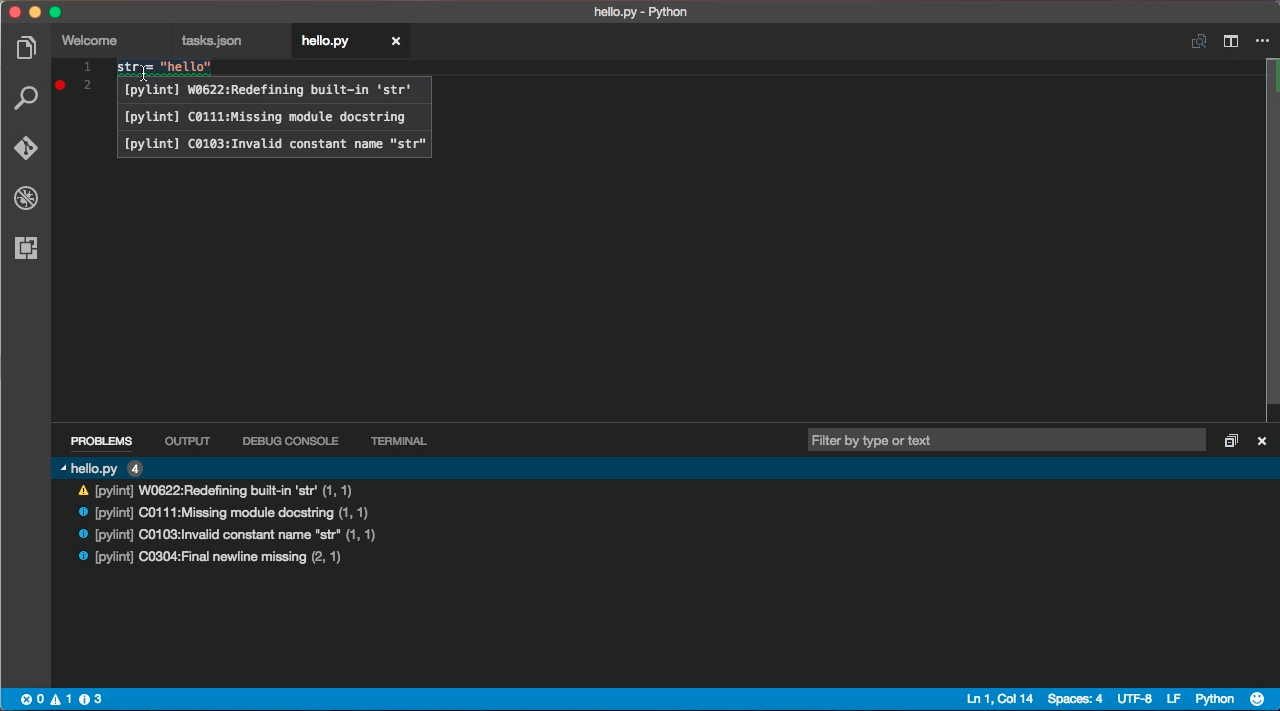1280x711 pixels.
Task: Select the C0103 Invalid constant name row
Action: tap(665, 534)
